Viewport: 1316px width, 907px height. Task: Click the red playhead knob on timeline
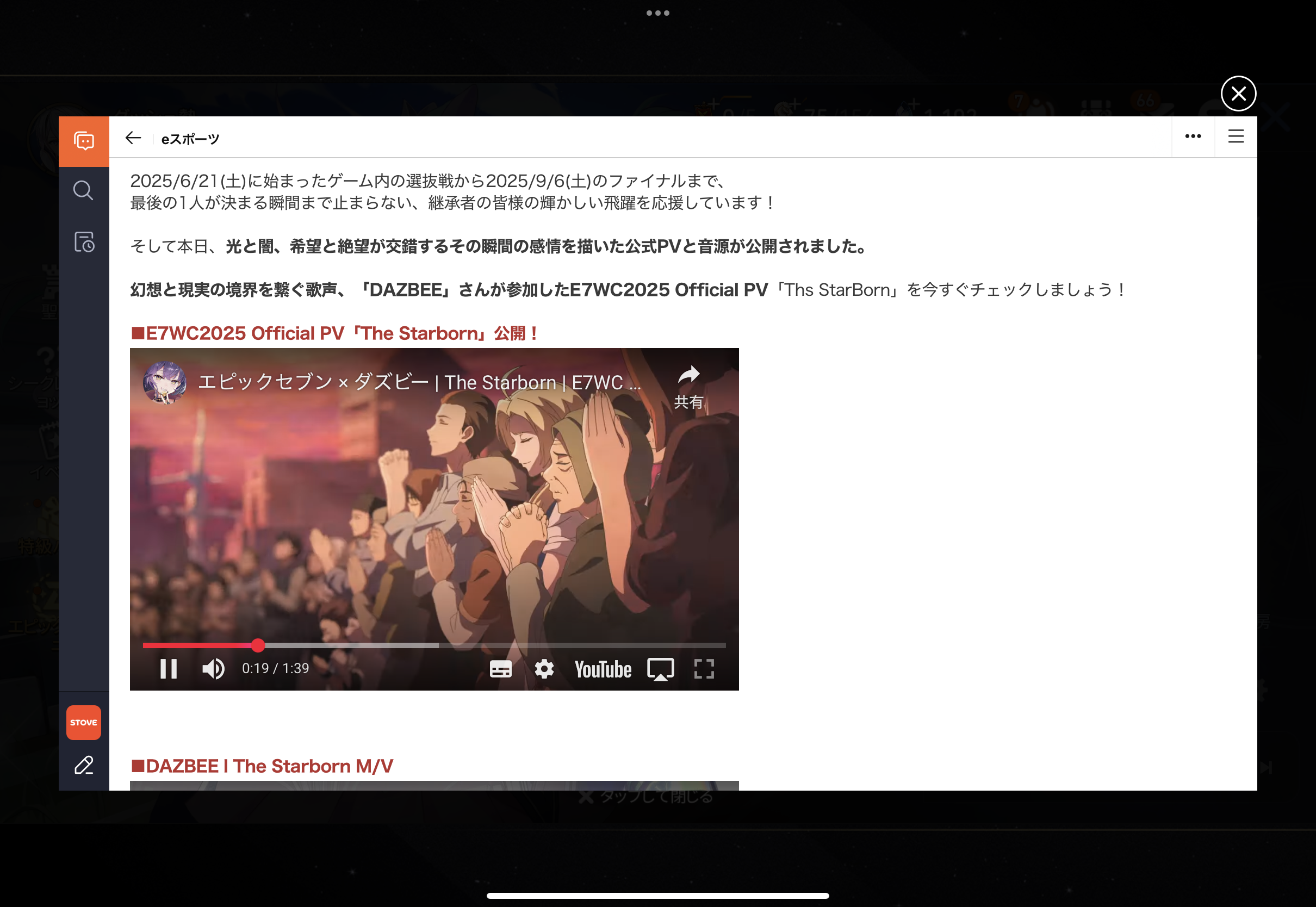tap(258, 645)
